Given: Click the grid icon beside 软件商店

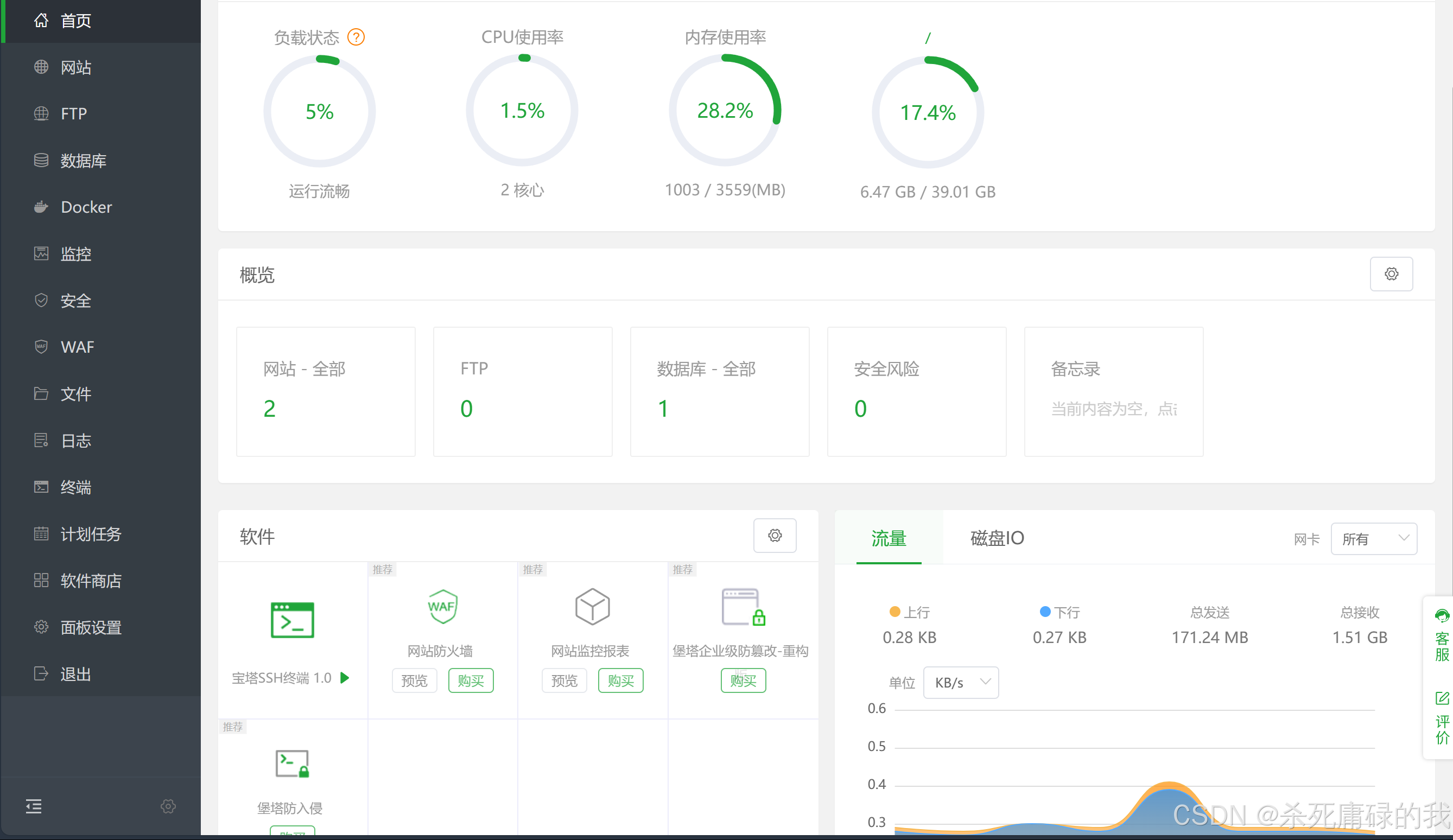Looking at the screenshot, I should tap(41, 580).
